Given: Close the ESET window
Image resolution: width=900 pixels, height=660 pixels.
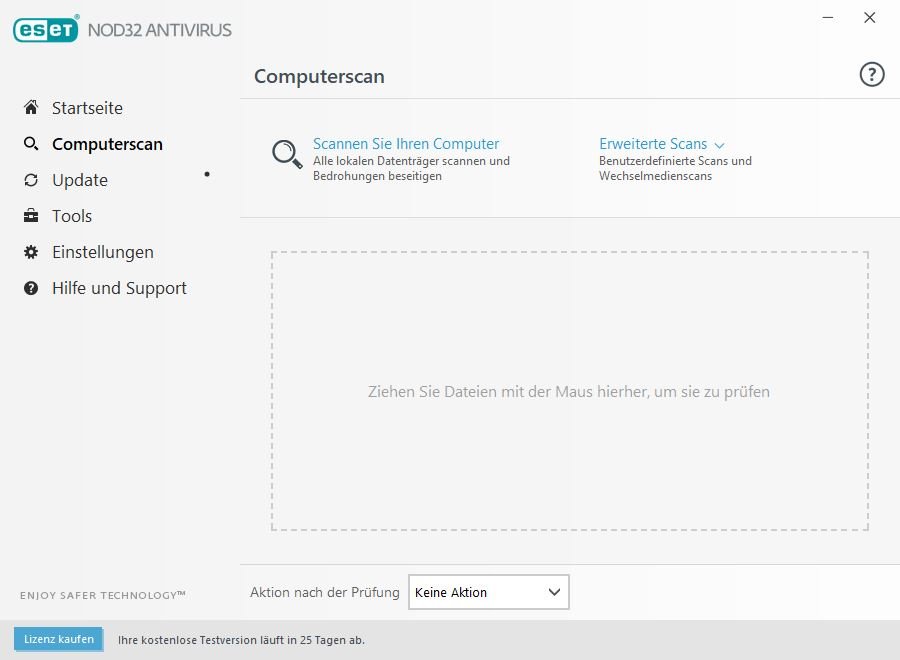Looking at the screenshot, I should [870, 18].
